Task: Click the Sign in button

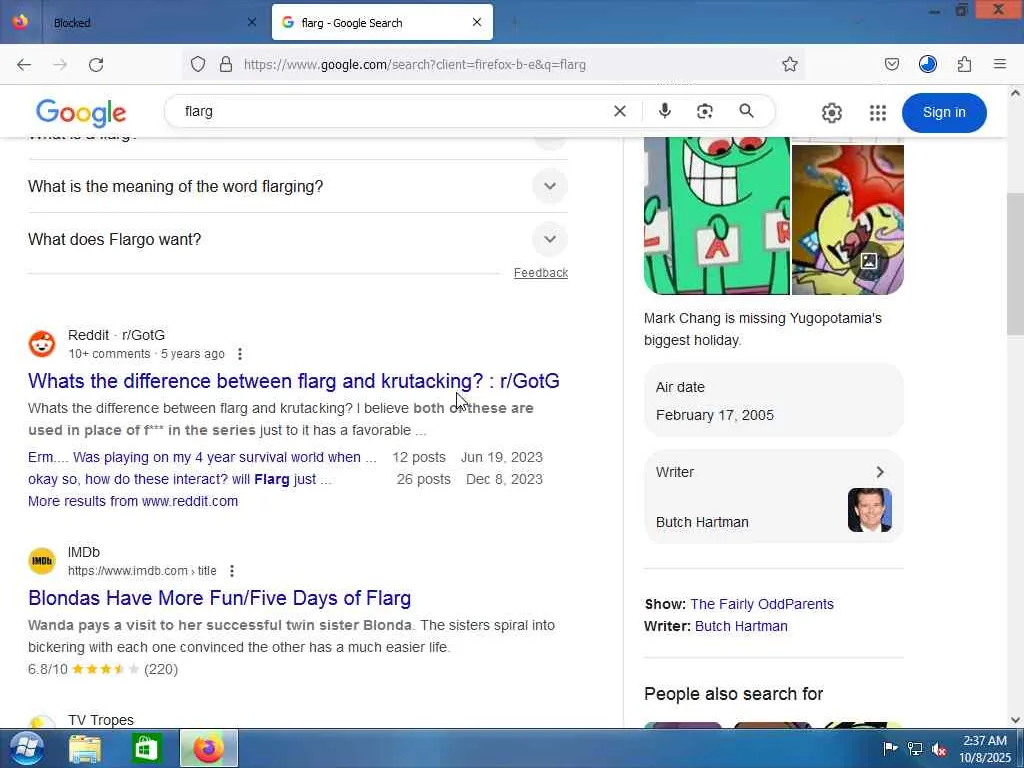Action: point(944,112)
